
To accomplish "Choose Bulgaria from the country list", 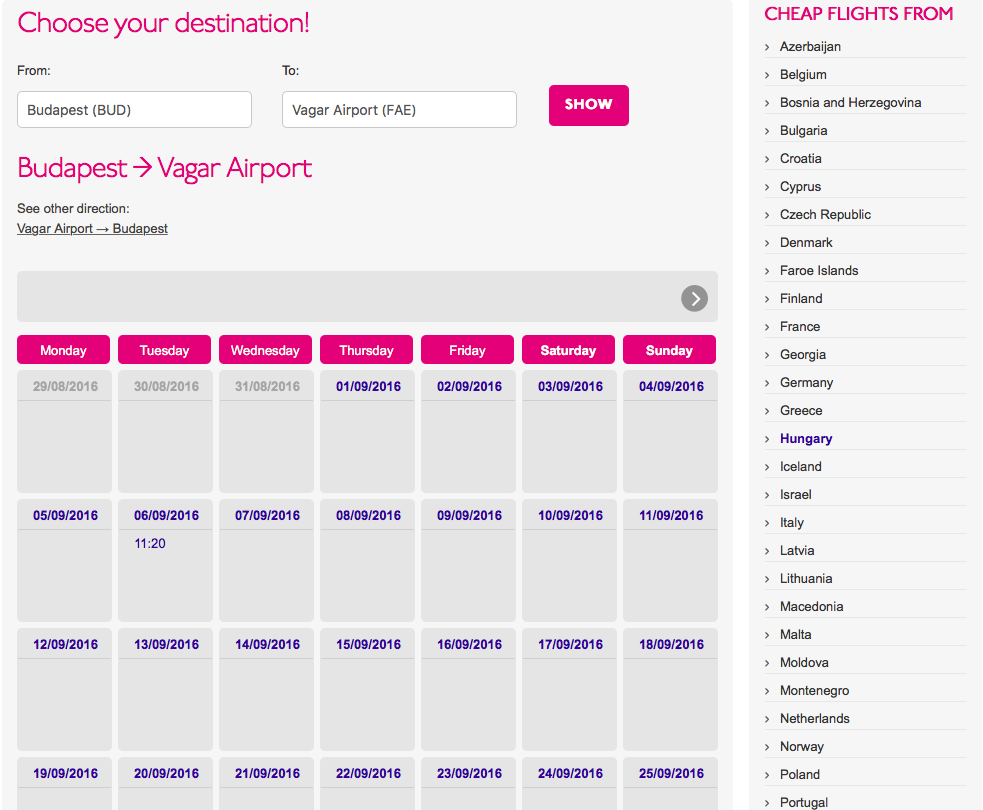I will point(803,130).
